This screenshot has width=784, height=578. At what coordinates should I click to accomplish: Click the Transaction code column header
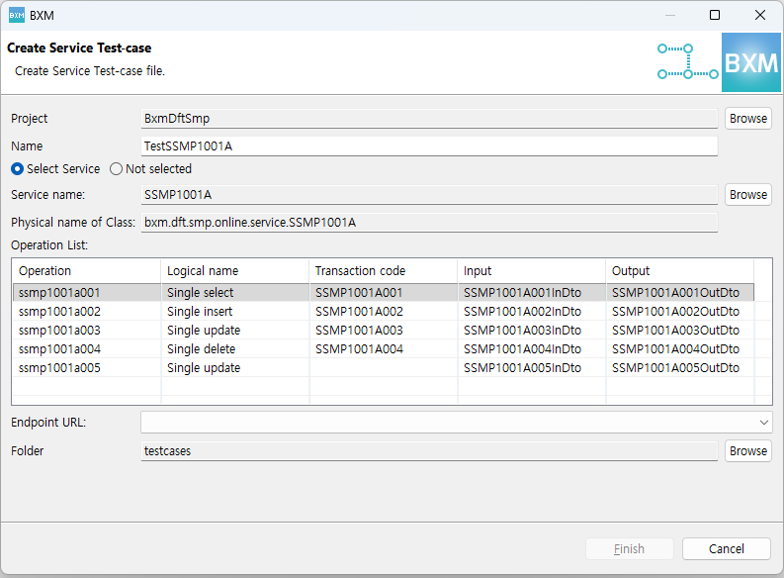tap(383, 271)
